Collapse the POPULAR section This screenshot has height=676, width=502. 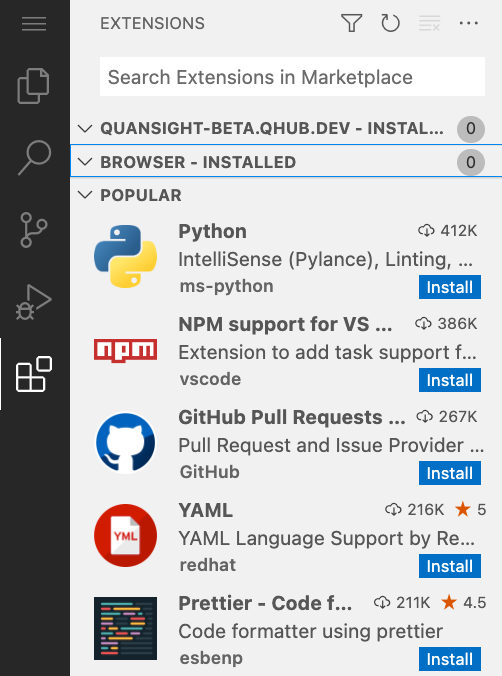coord(85,195)
